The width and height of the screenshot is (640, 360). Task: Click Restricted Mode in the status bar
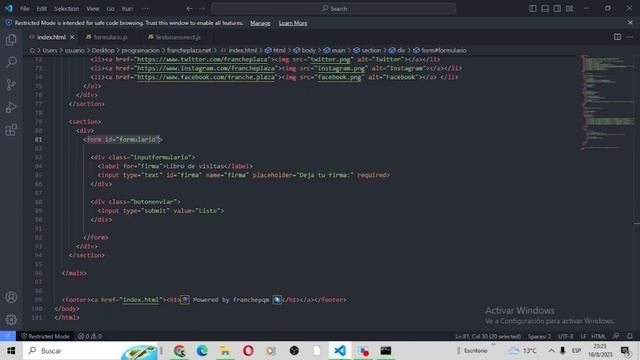[45, 336]
